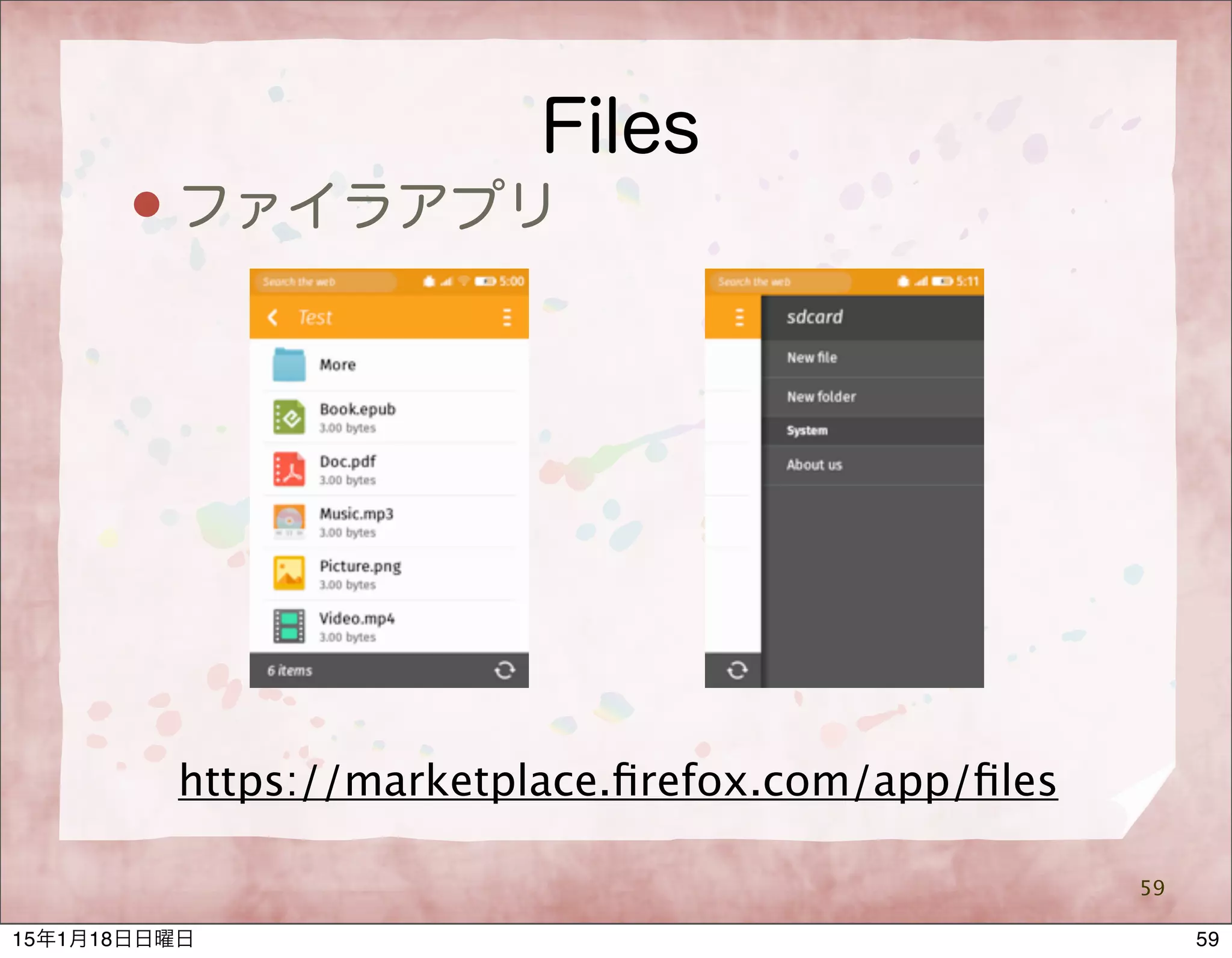Image resolution: width=1232 pixels, height=958 pixels.
Task: Click the 'Doc.pdf' file name
Action: (x=348, y=461)
